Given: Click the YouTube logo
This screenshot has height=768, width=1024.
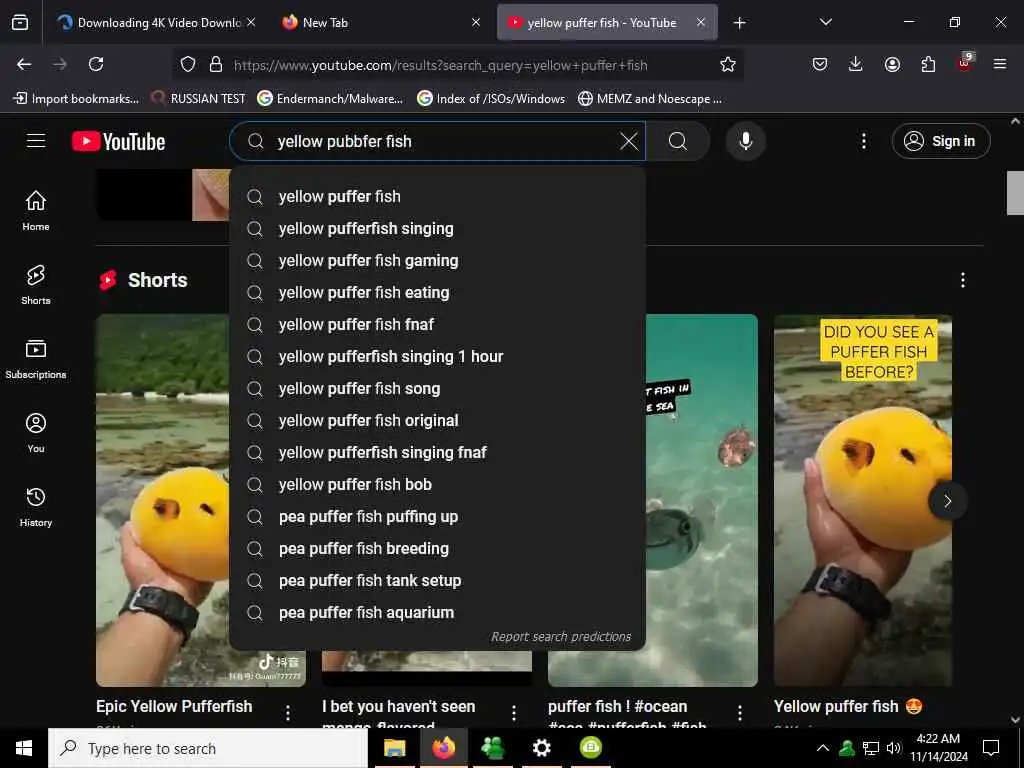Looking at the screenshot, I should point(118,141).
